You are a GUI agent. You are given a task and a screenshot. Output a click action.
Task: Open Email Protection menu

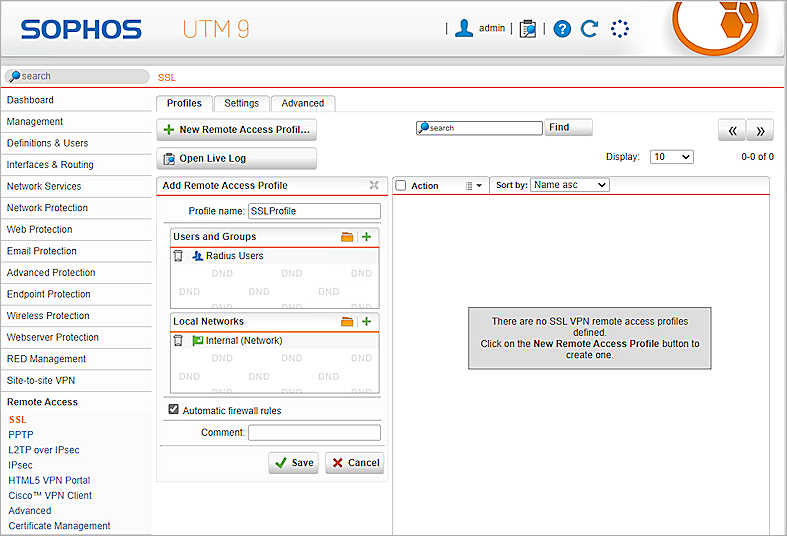(76, 251)
